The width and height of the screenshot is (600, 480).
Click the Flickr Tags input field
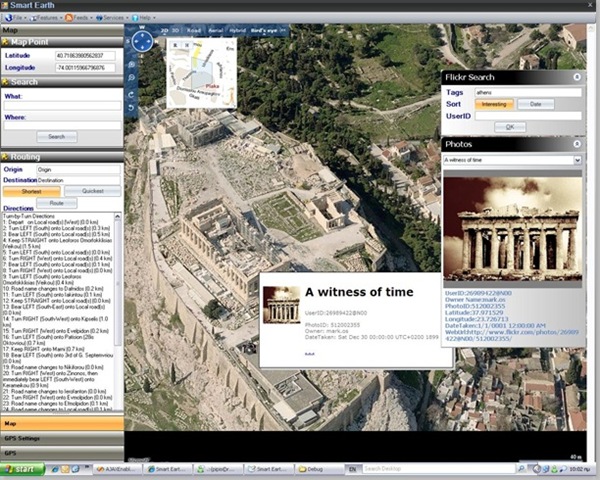click(528, 93)
